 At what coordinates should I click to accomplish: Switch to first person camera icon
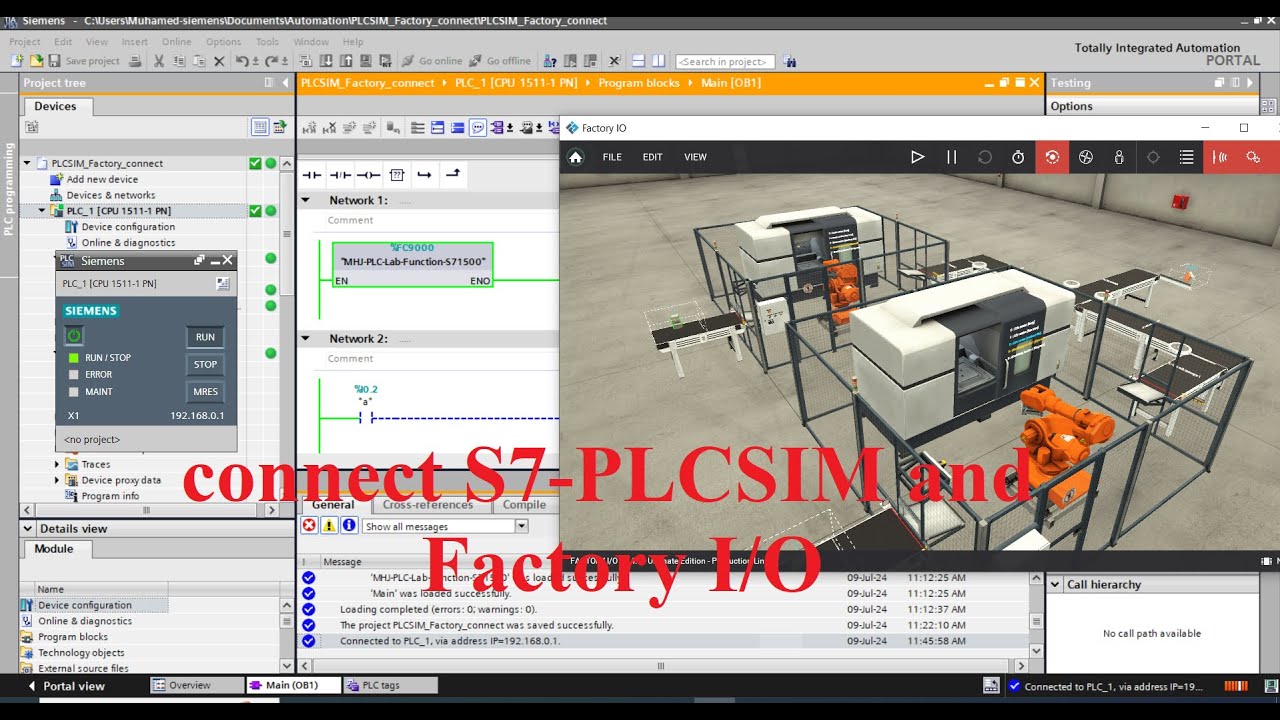point(1119,157)
